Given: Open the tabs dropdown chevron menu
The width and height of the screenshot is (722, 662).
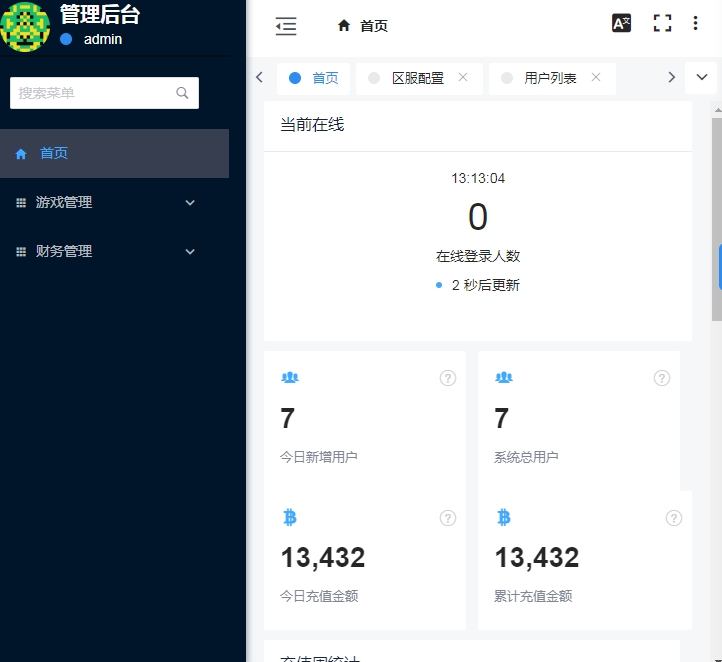Looking at the screenshot, I should tap(701, 77).
